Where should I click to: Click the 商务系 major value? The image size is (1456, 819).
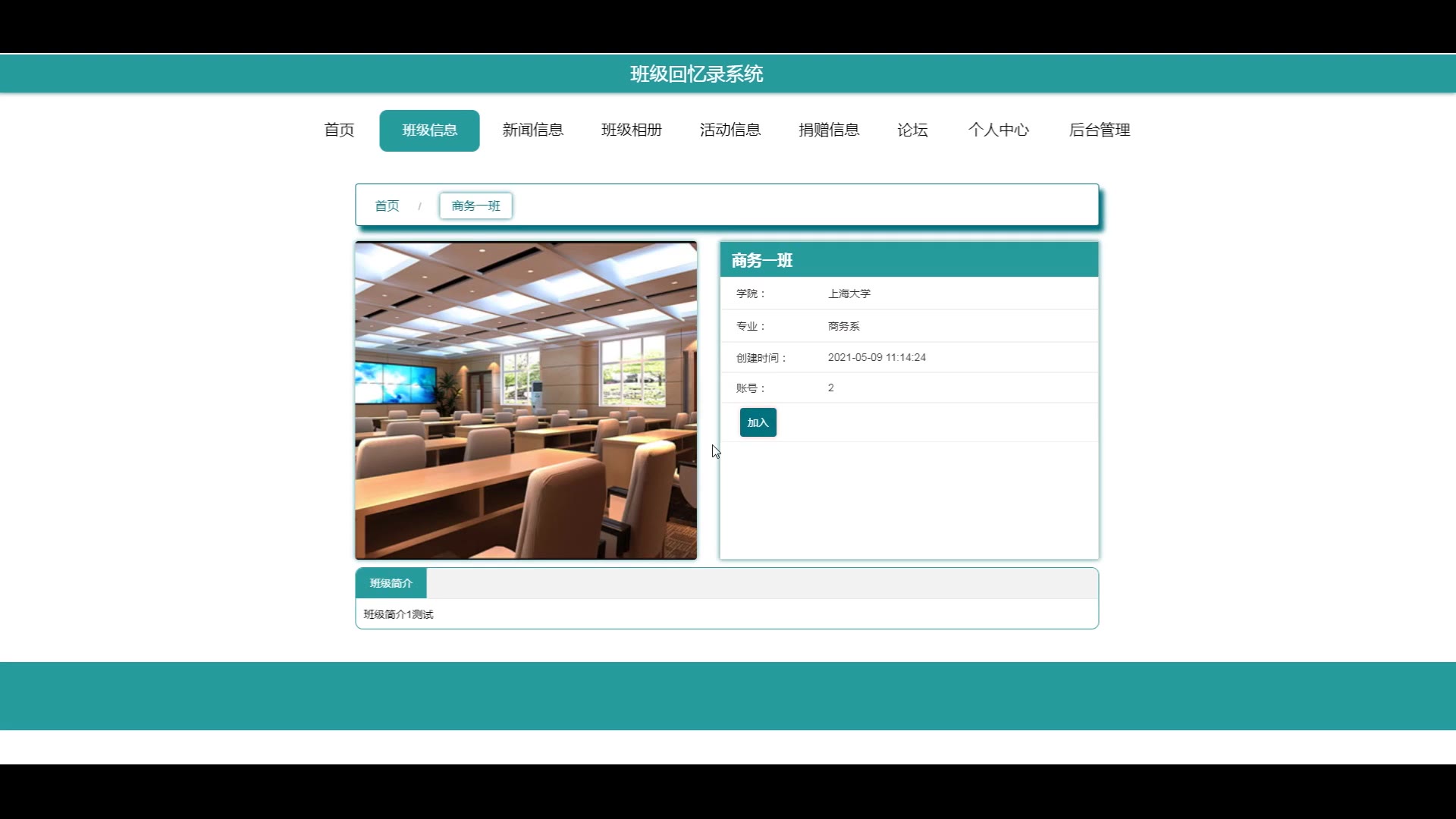(843, 326)
